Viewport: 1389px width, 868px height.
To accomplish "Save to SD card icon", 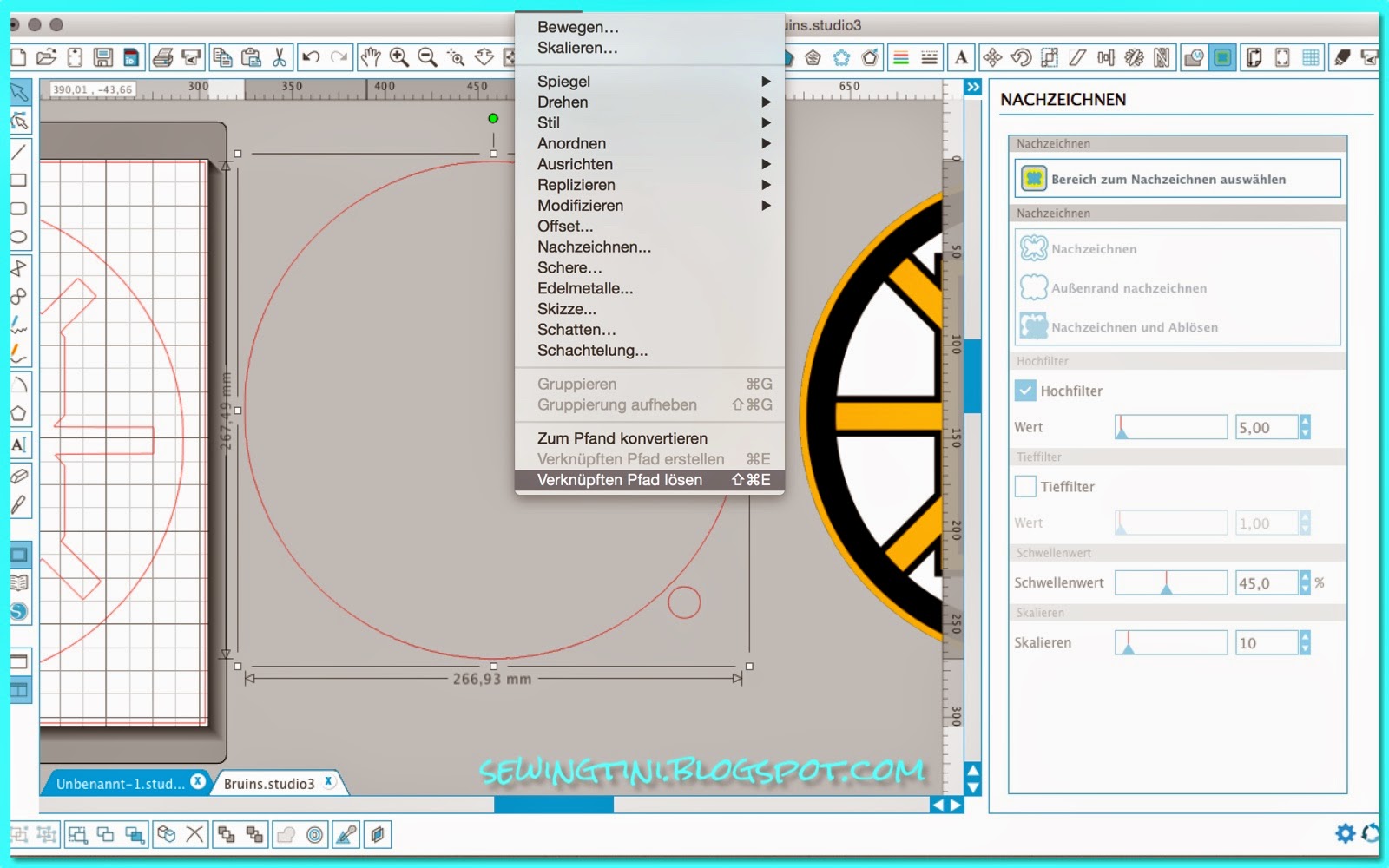I will click(131, 58).
